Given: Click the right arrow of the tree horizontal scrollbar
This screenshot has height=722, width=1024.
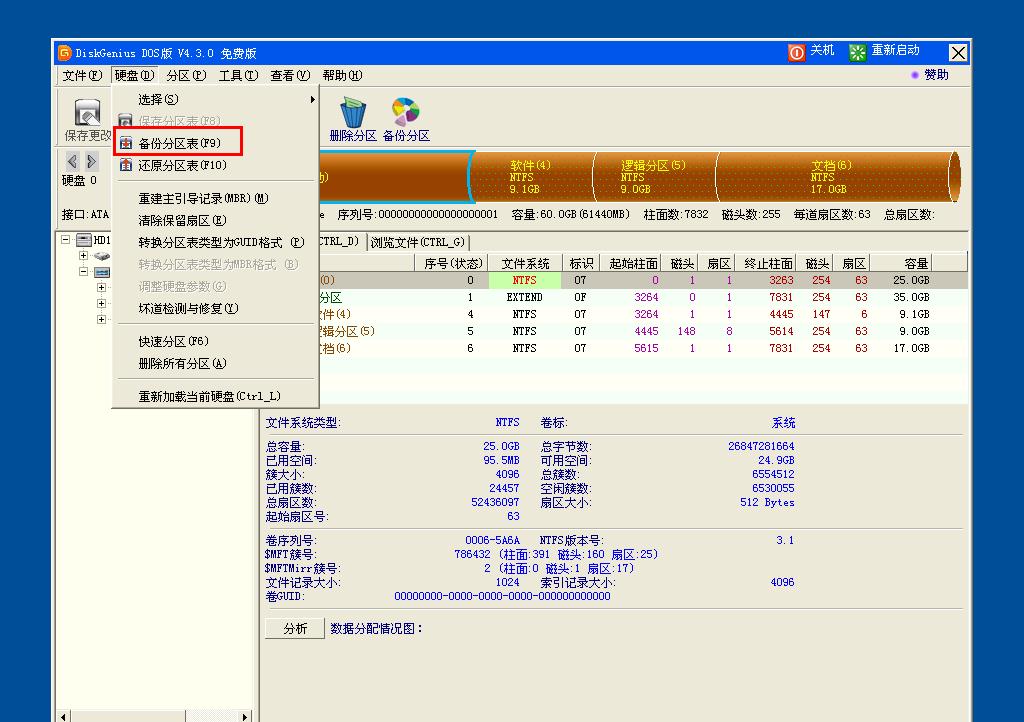Looking at the screenshot, I should 245,716.
